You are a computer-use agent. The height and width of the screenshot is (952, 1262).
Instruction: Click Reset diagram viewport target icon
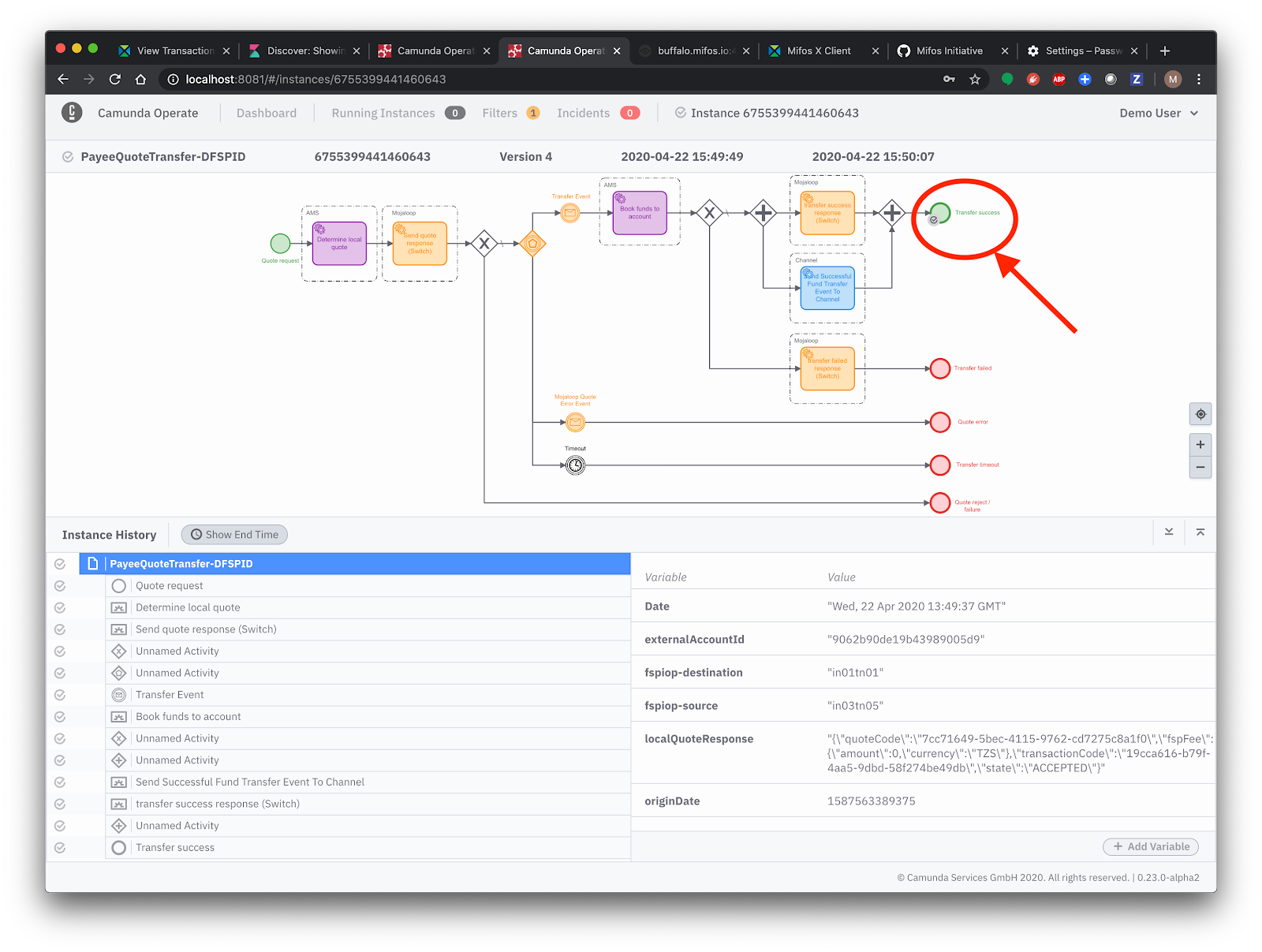pos(1200,414)
